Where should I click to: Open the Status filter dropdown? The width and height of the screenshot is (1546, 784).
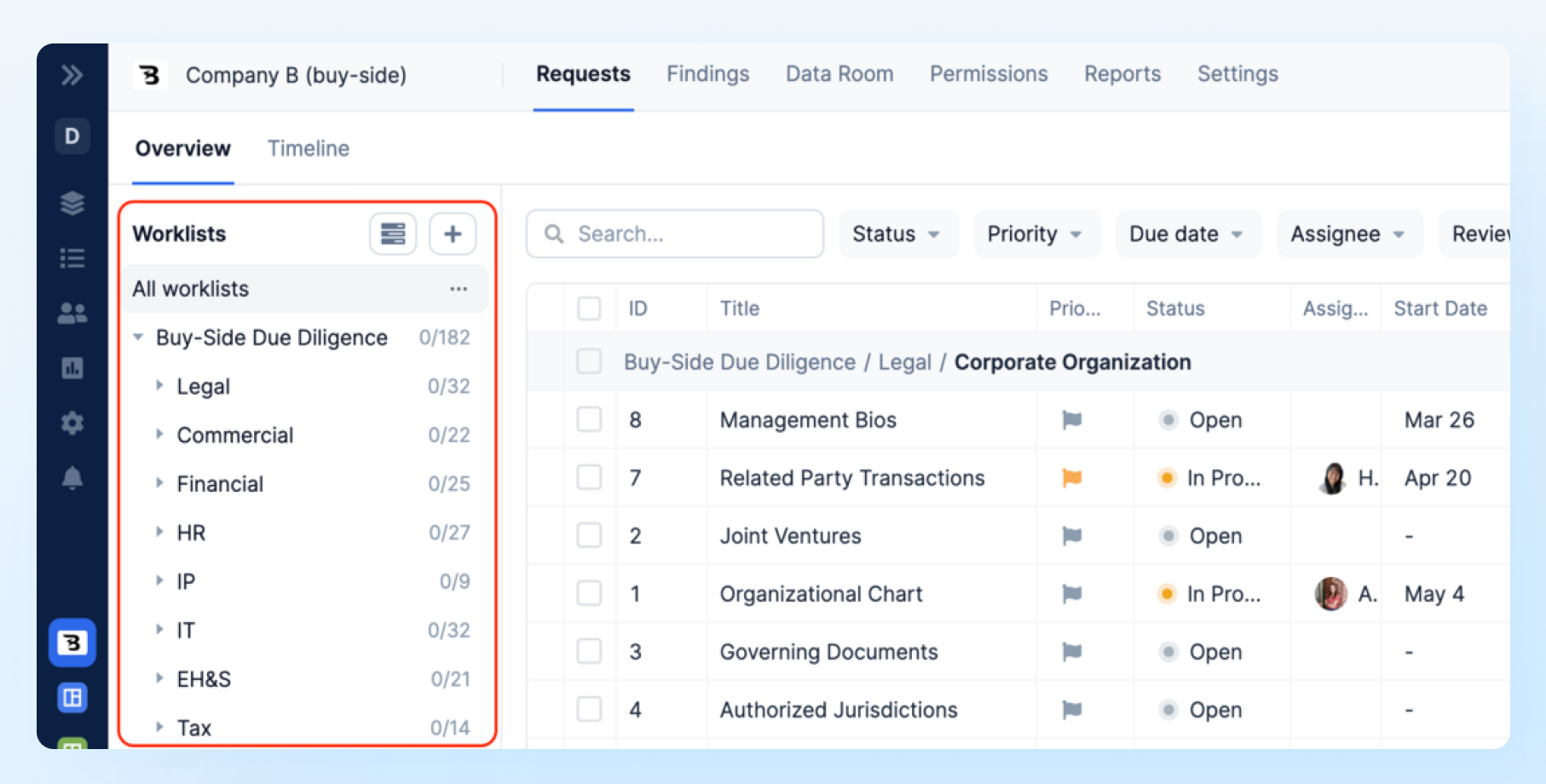pyautogui.click(x=897, y=233)
